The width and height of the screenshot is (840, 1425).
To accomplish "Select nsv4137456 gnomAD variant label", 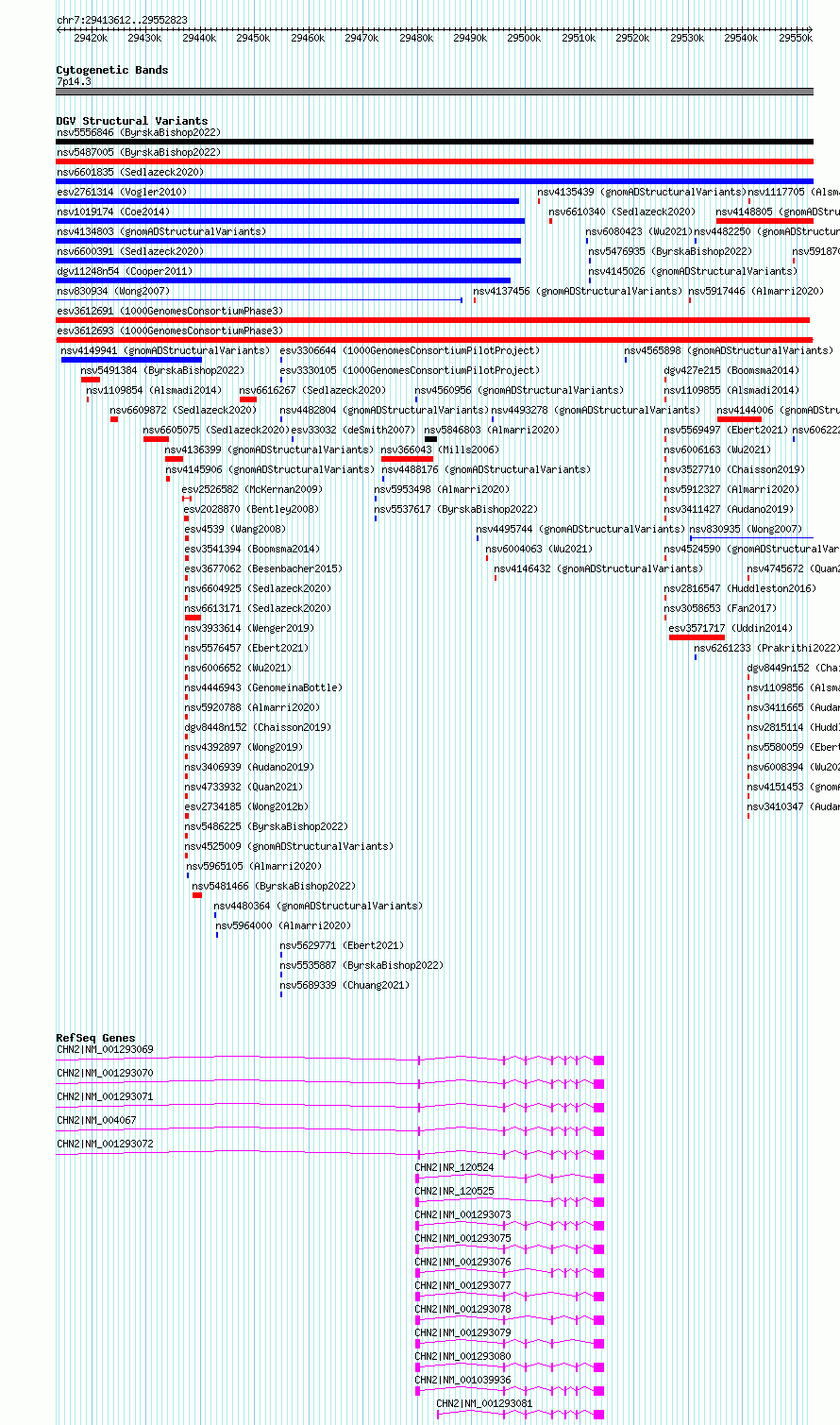I will pos(577,291).
